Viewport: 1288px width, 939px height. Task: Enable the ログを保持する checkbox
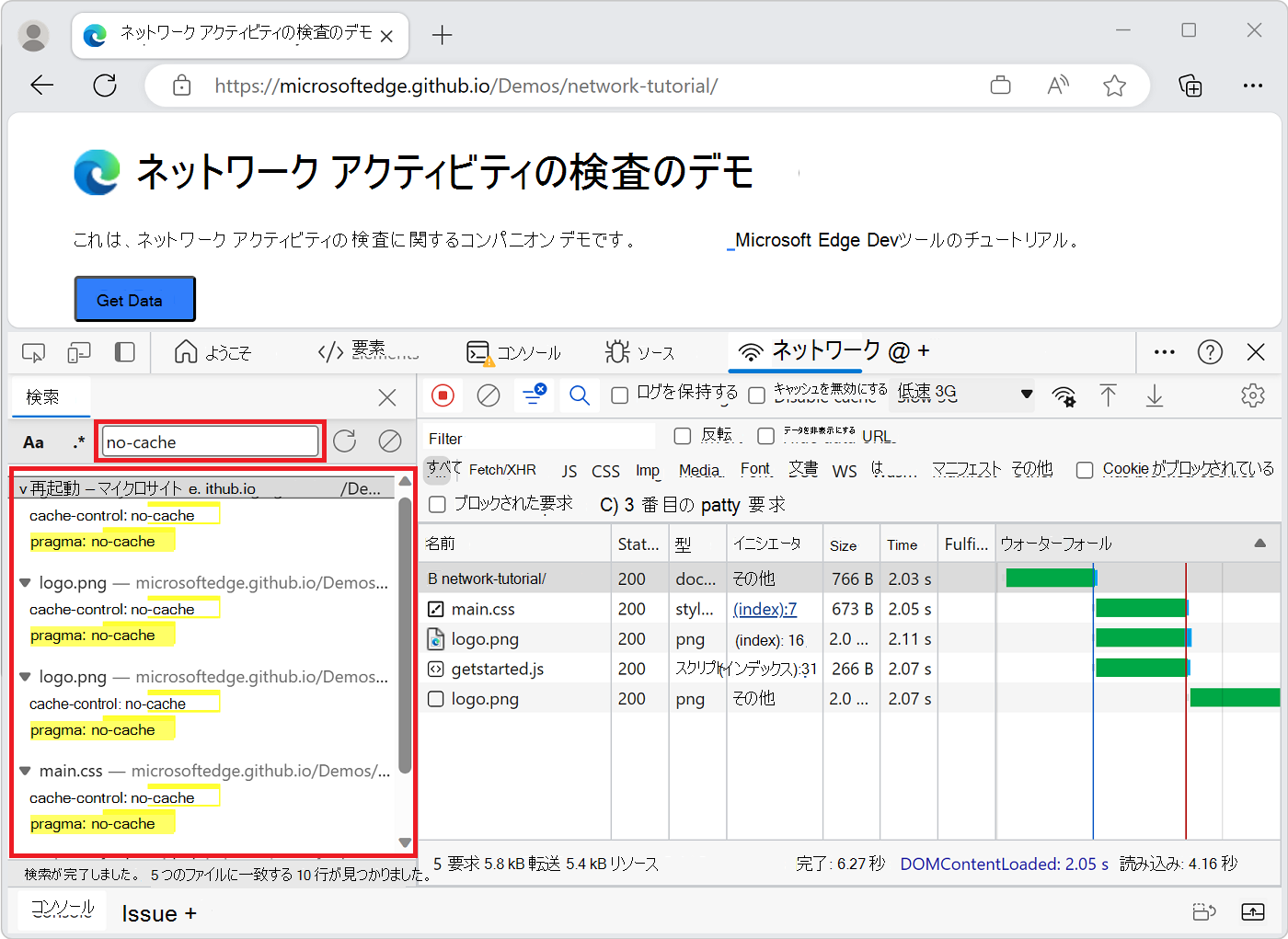620,395
